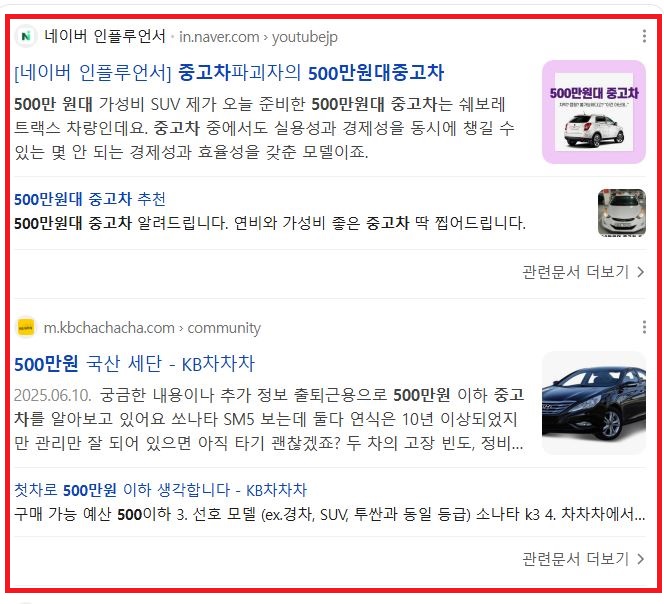The height and width of the screenshot is (604, 664).
Task: Click the lower 관련문서 더보기 text
Action: (x=575, y=559)
